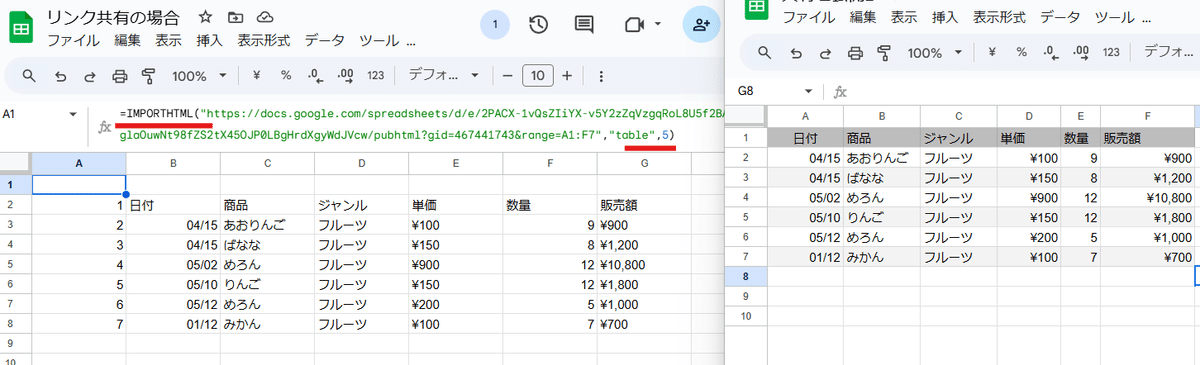Open ファイル menu in right window
This screenshot has height=365, width=1200.
pyautogui.click(x=809, y=18)
